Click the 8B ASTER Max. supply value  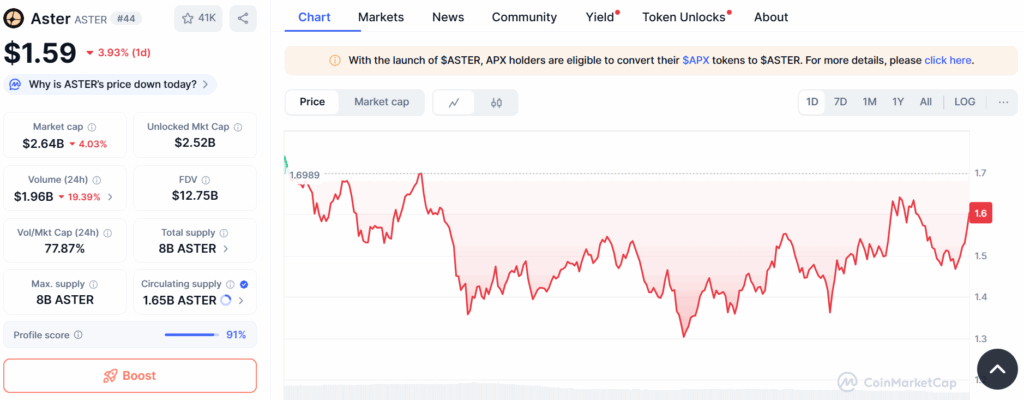coord(65,300)
